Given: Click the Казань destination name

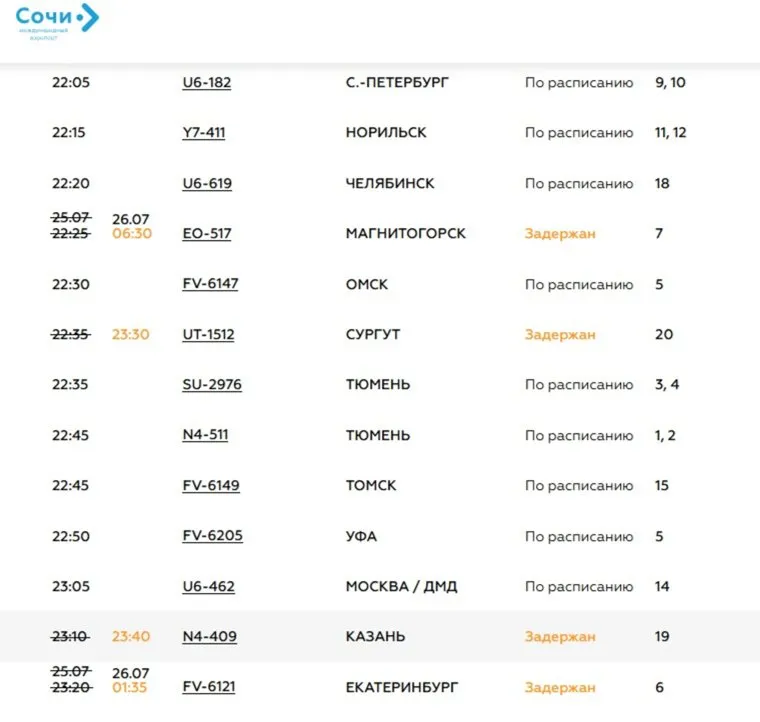Looking at the screenshot, I should [x=376, y=636].
